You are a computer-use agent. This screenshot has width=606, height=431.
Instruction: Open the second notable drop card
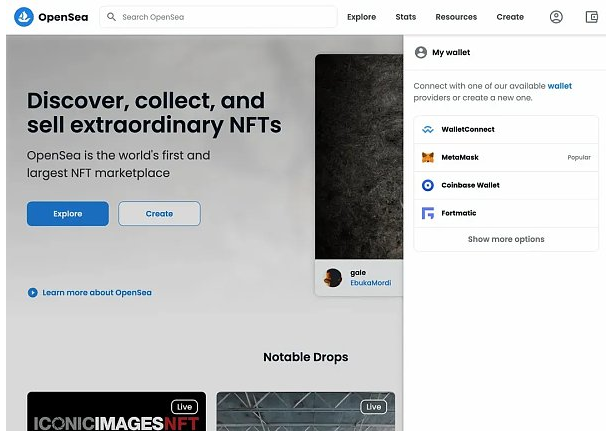click(x=306, y=411)
